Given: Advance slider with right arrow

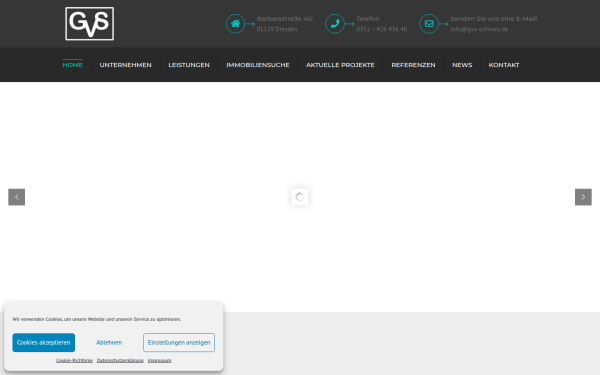Looking at the screenshot, I should point(583,197).
